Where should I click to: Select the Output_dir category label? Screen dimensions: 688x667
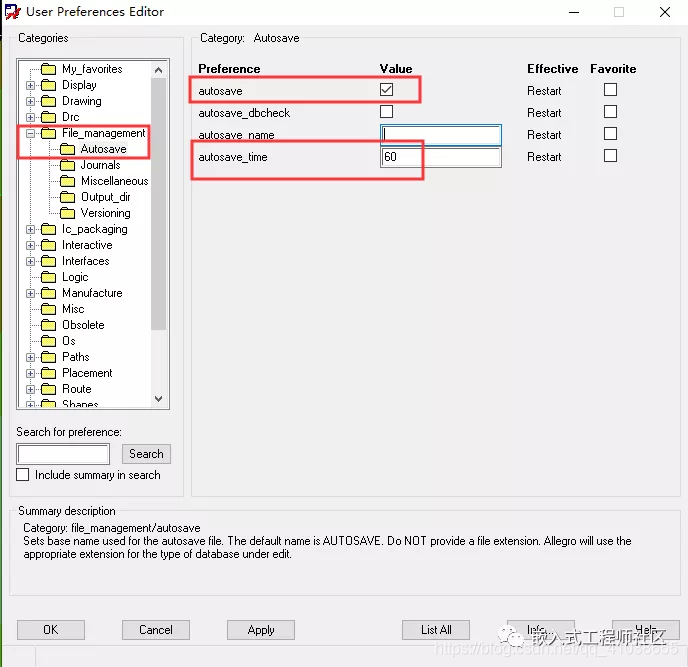click(x=106, y=197)
